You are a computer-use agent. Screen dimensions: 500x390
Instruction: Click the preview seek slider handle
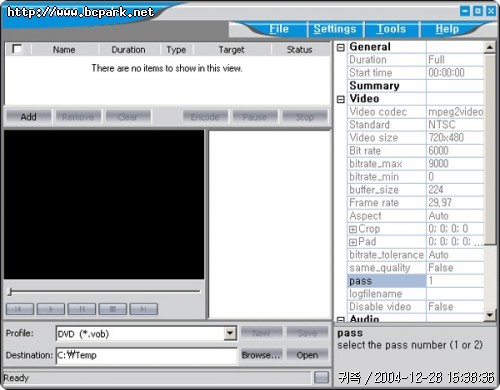[x=10, y=292]
